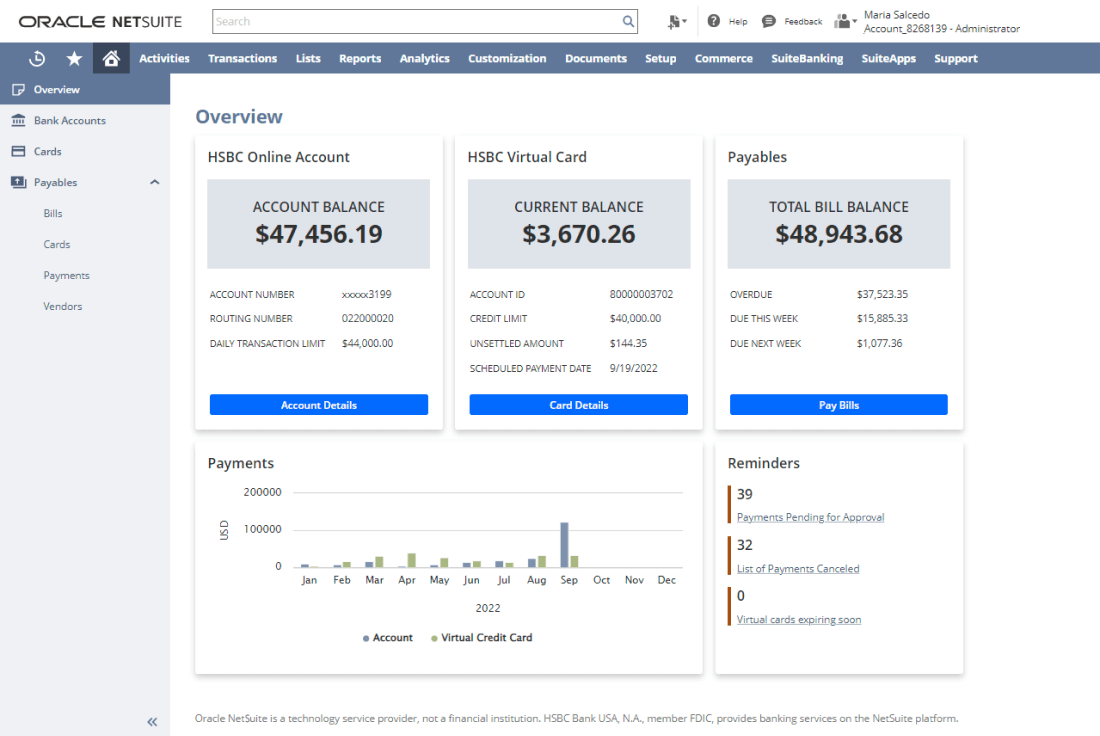Open Virtual cards expiring soon link

799,620
